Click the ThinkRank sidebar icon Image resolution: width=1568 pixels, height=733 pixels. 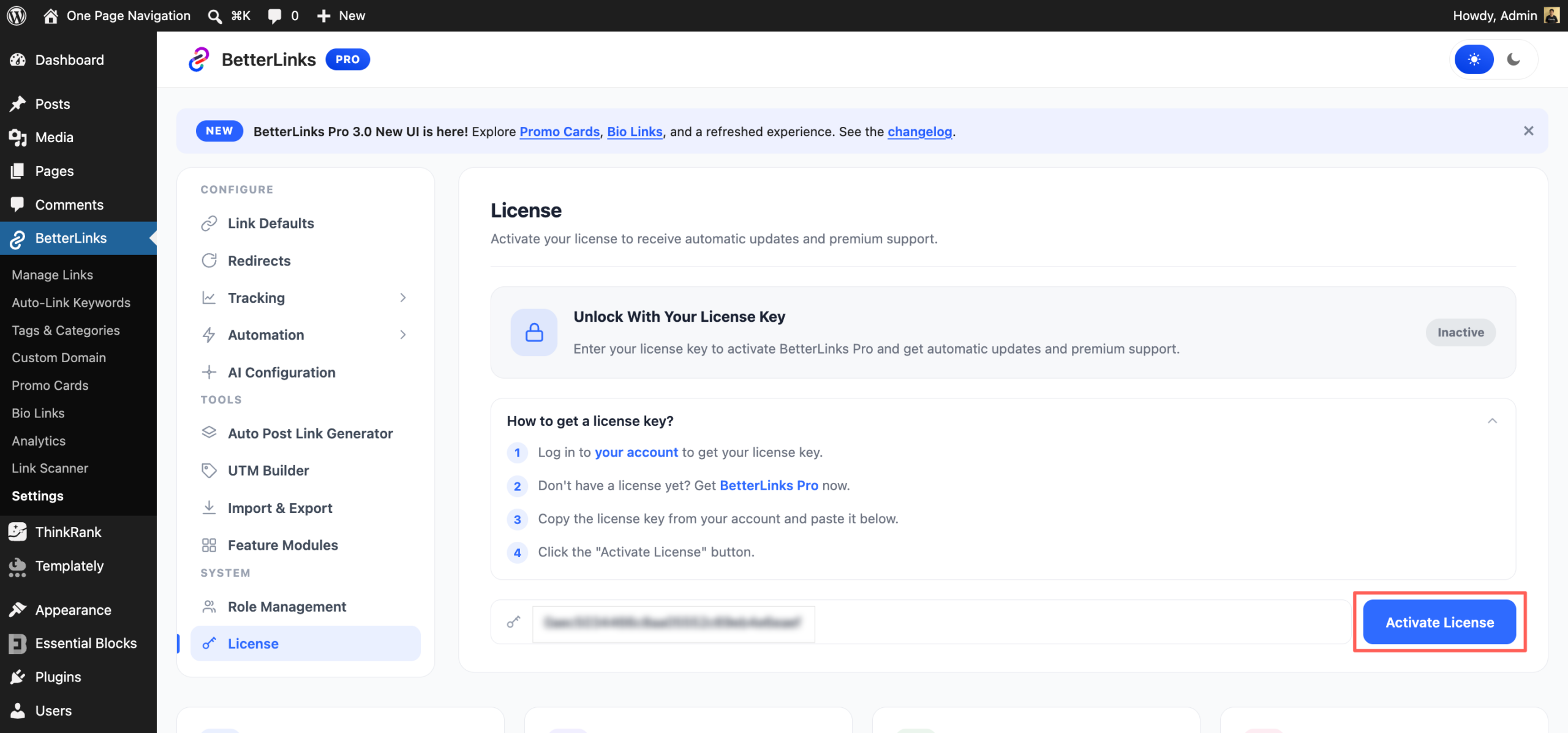point(18,532)
